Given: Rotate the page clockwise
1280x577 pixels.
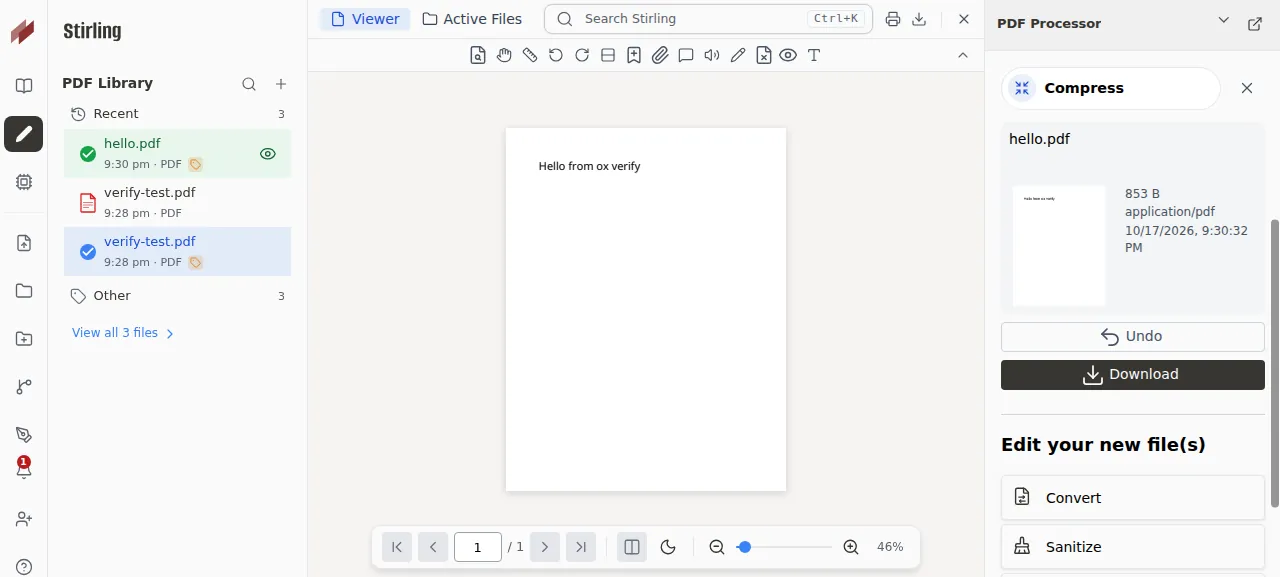Looking at the screenshot, I should tap(582, 55).
